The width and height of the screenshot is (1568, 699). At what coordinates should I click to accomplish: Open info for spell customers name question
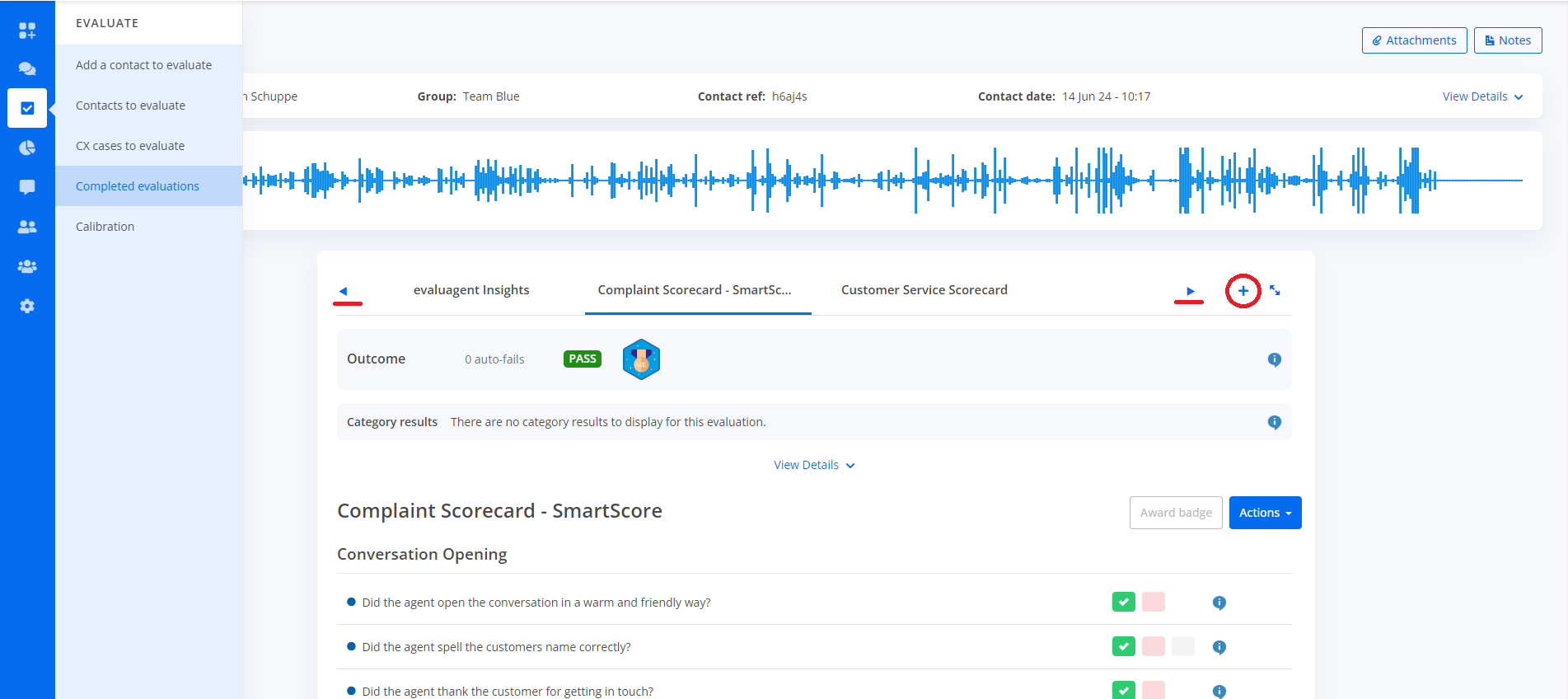tap(1219, 647)
